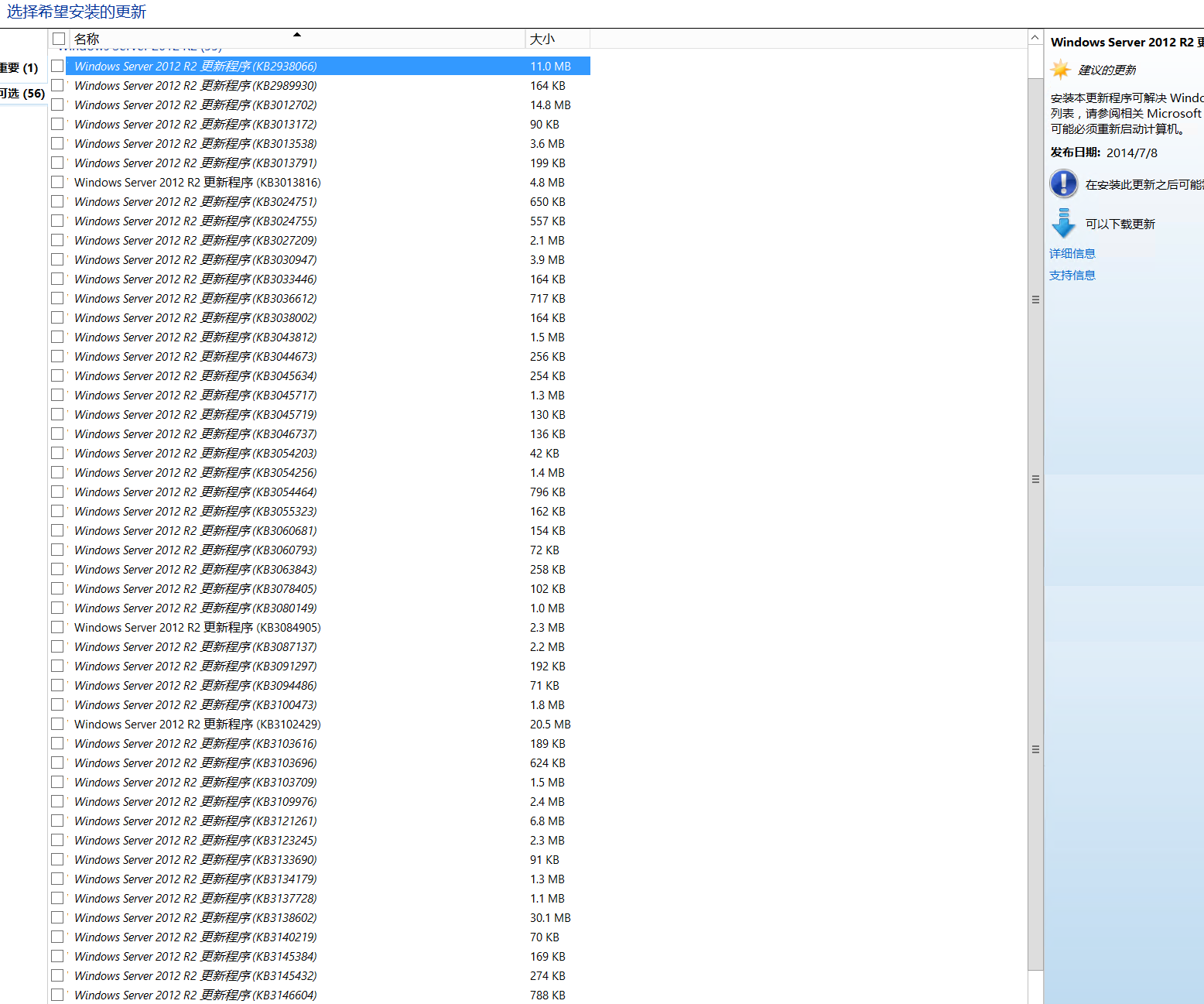Image resolution: width=1204 pixels, height=1004 pixels.
Task: Select the checkbox for KB3134179
Action: point(57,879)
